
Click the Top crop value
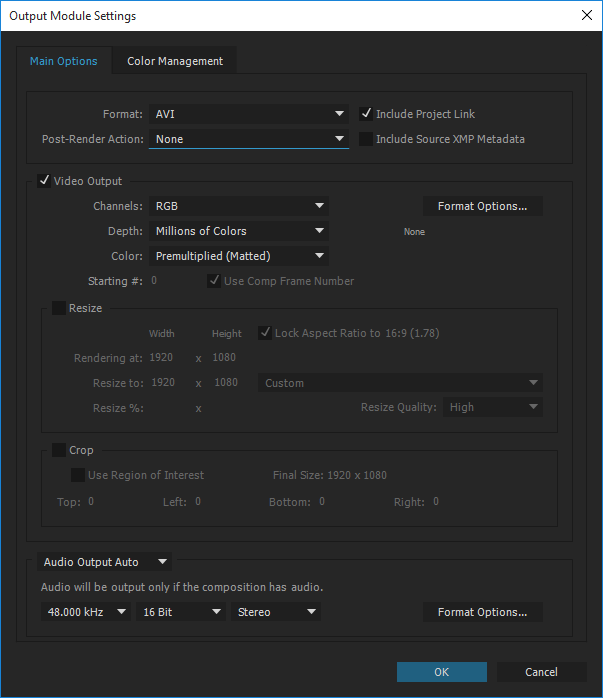coord(91,502)
